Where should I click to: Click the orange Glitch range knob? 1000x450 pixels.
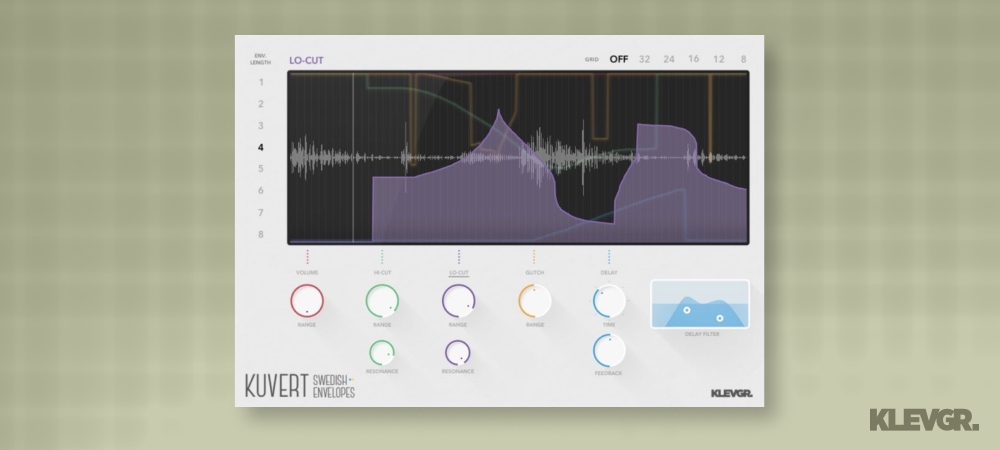coord(534,300)
